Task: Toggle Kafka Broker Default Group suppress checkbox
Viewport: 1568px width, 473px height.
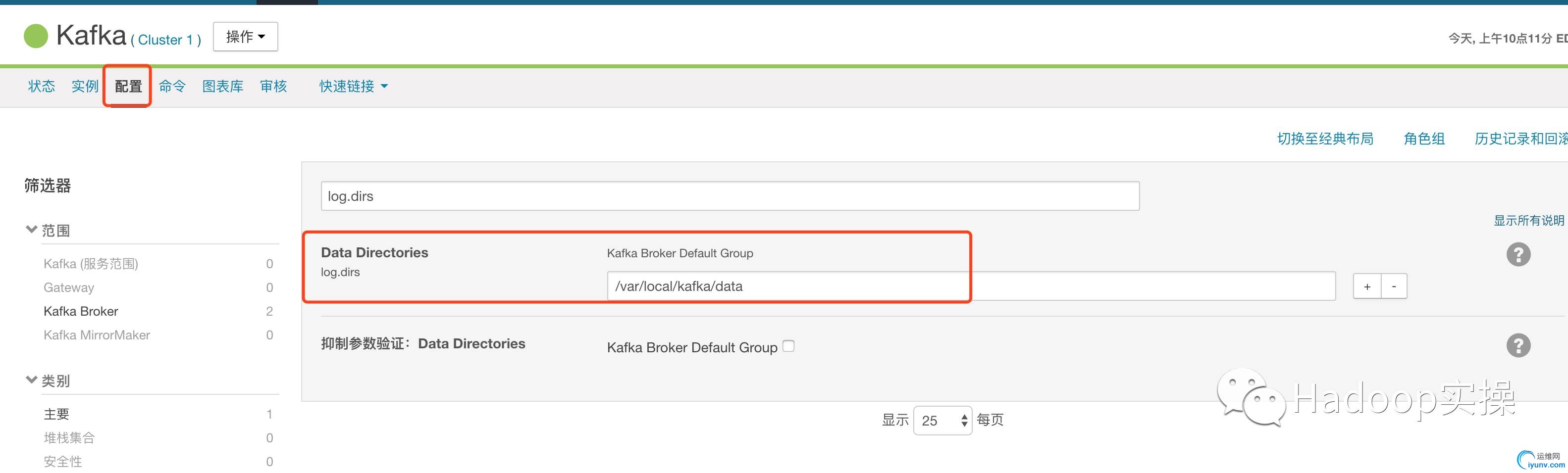Action: pyautogui.click(x=788, y=346)
